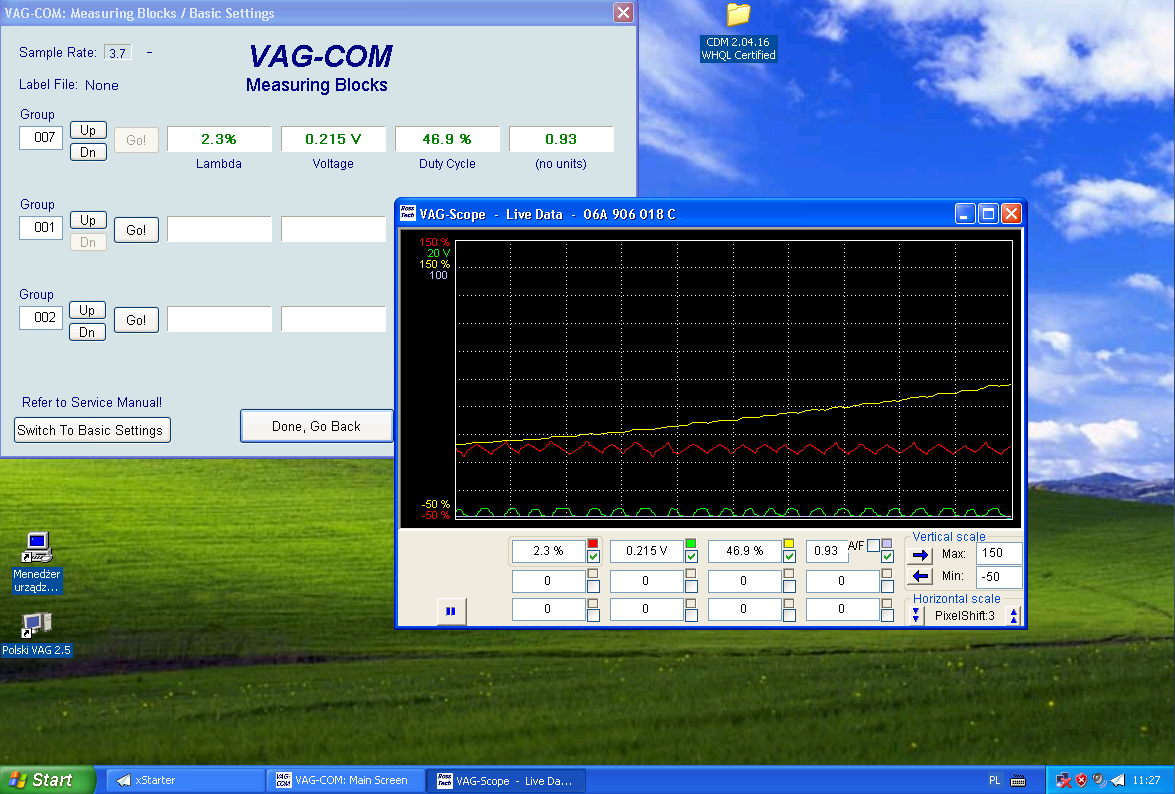Click the left arrow in Vertical scale

(x=920, y=576)
